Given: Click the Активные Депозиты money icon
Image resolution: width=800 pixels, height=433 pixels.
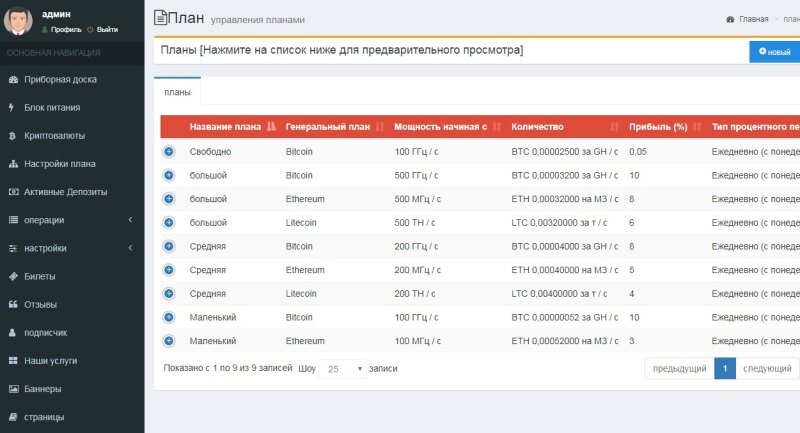Looking at the screenshot, I should click(x=13, y=192).
